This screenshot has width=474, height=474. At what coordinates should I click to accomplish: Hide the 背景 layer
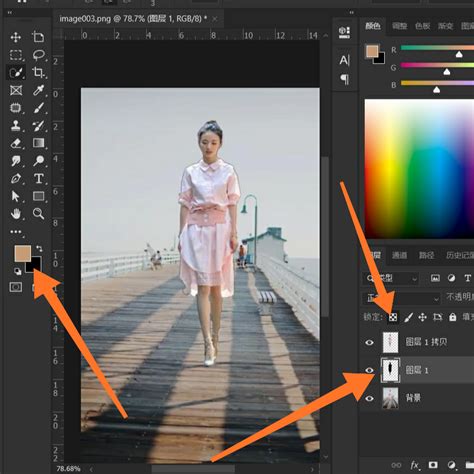[369, 398]
